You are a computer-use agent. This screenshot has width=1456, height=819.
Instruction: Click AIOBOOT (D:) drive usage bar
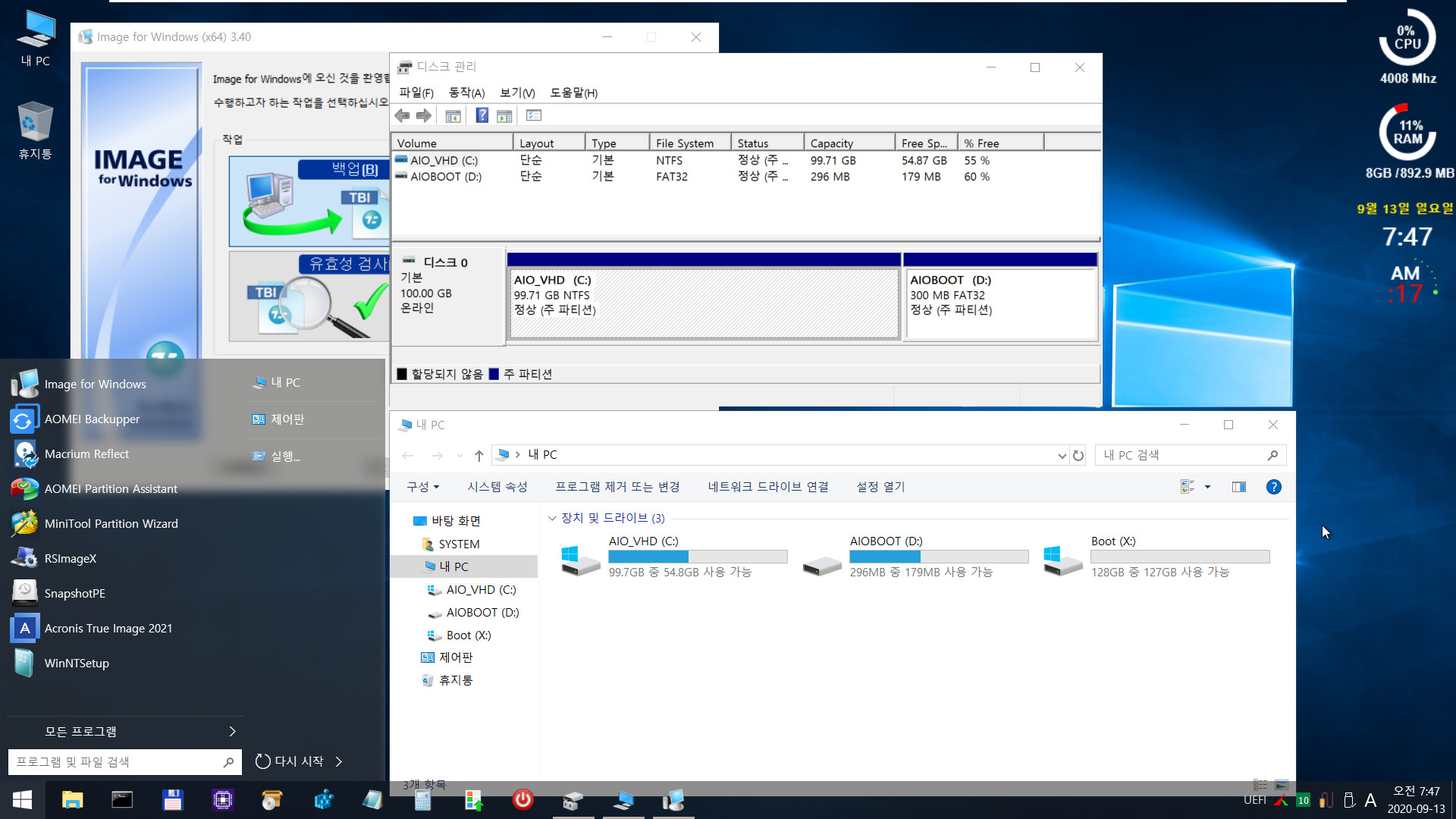(x=939, y=557)
